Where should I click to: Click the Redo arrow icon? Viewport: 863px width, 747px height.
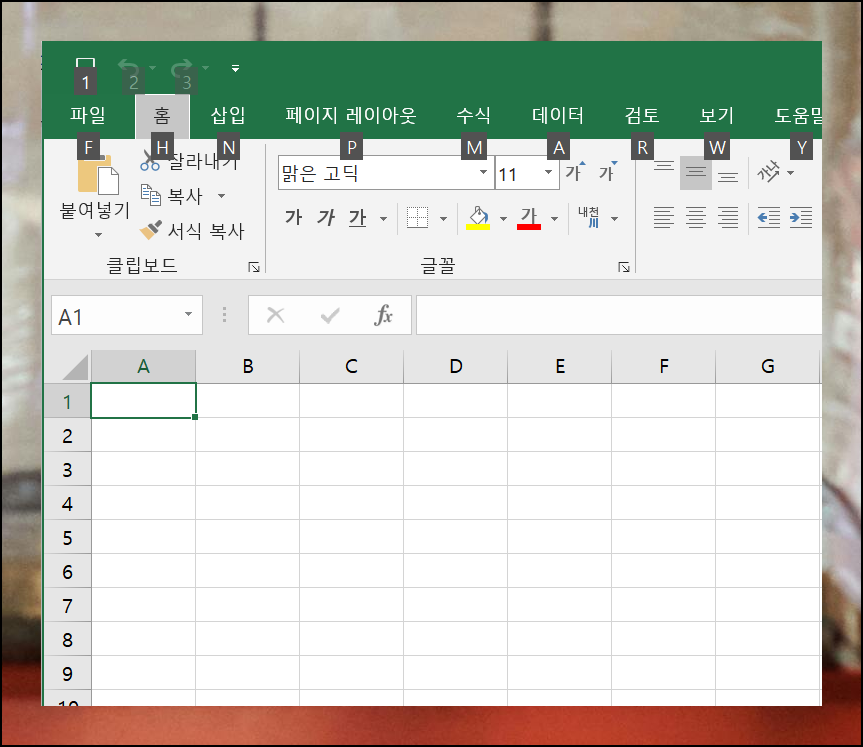[x=182, y=68]
